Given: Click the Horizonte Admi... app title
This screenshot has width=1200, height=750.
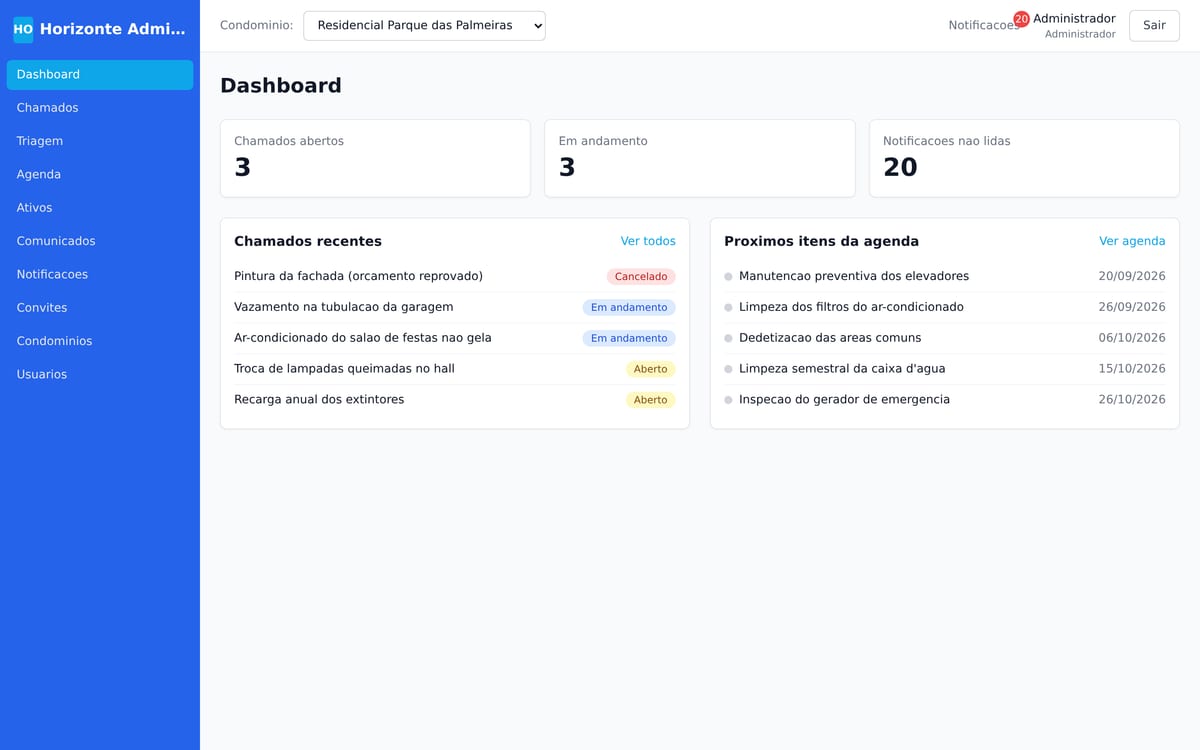Looking at the screenshot, I should [x=113, y=29].
